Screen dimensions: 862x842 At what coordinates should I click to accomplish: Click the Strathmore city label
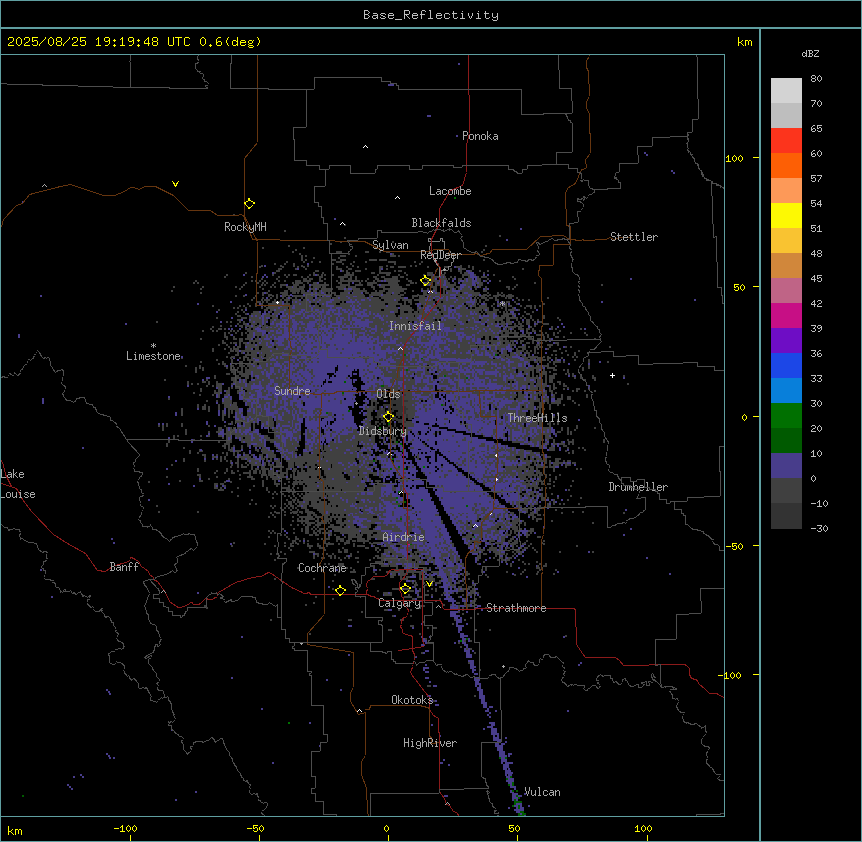click(x=516, y=608)
